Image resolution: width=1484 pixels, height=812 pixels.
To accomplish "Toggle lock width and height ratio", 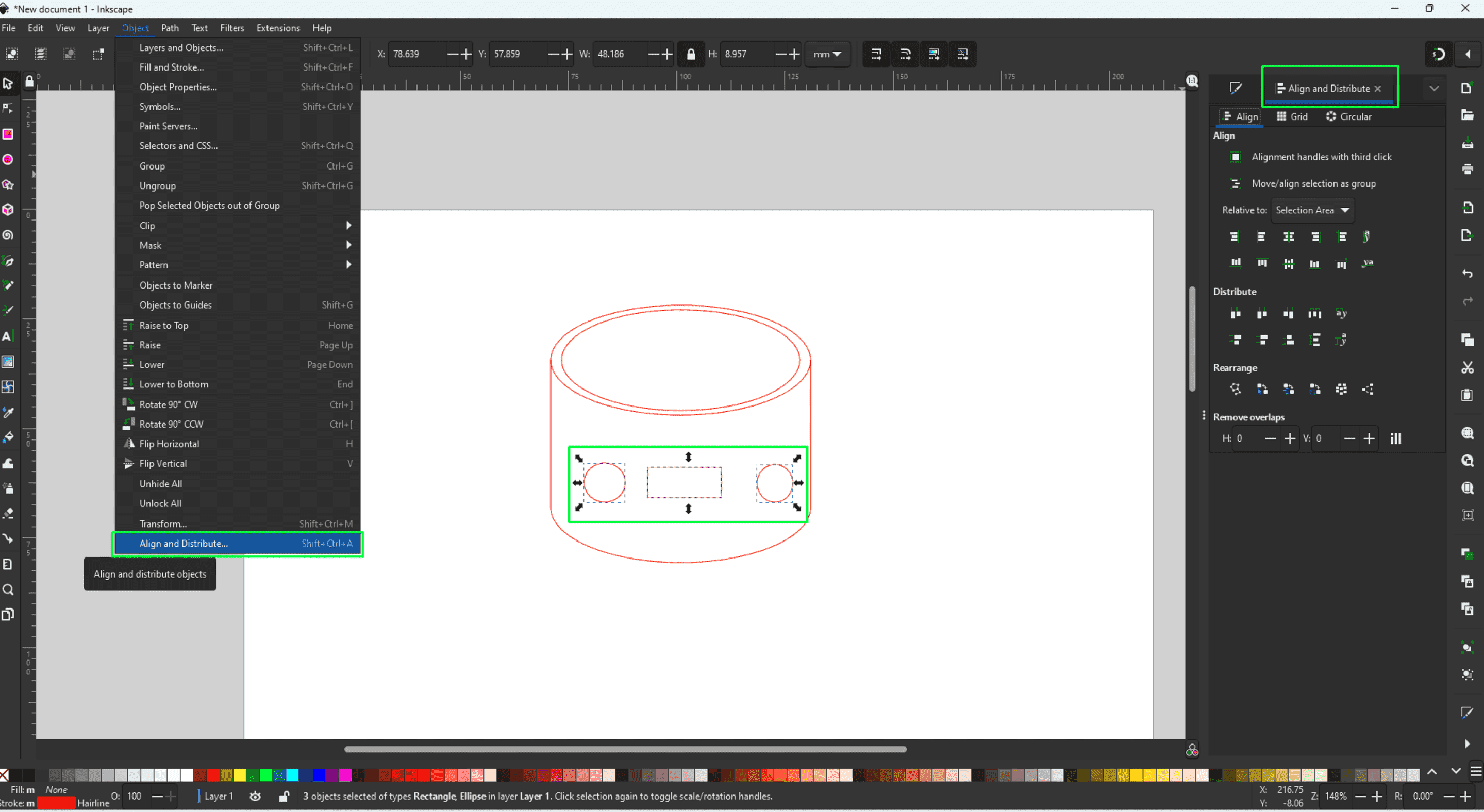I will pyautogui.click(x=690, y=54).
